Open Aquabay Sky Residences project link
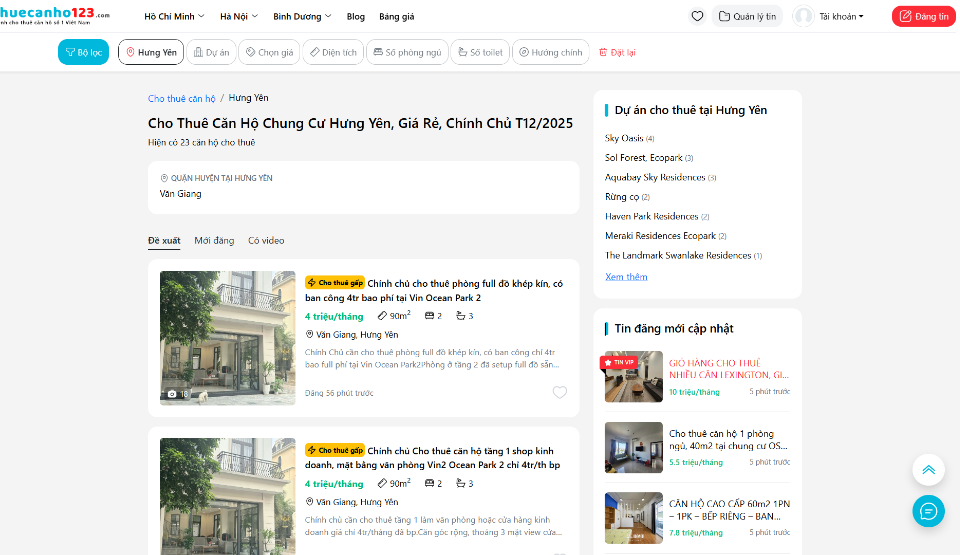 (x=661, y=177)
